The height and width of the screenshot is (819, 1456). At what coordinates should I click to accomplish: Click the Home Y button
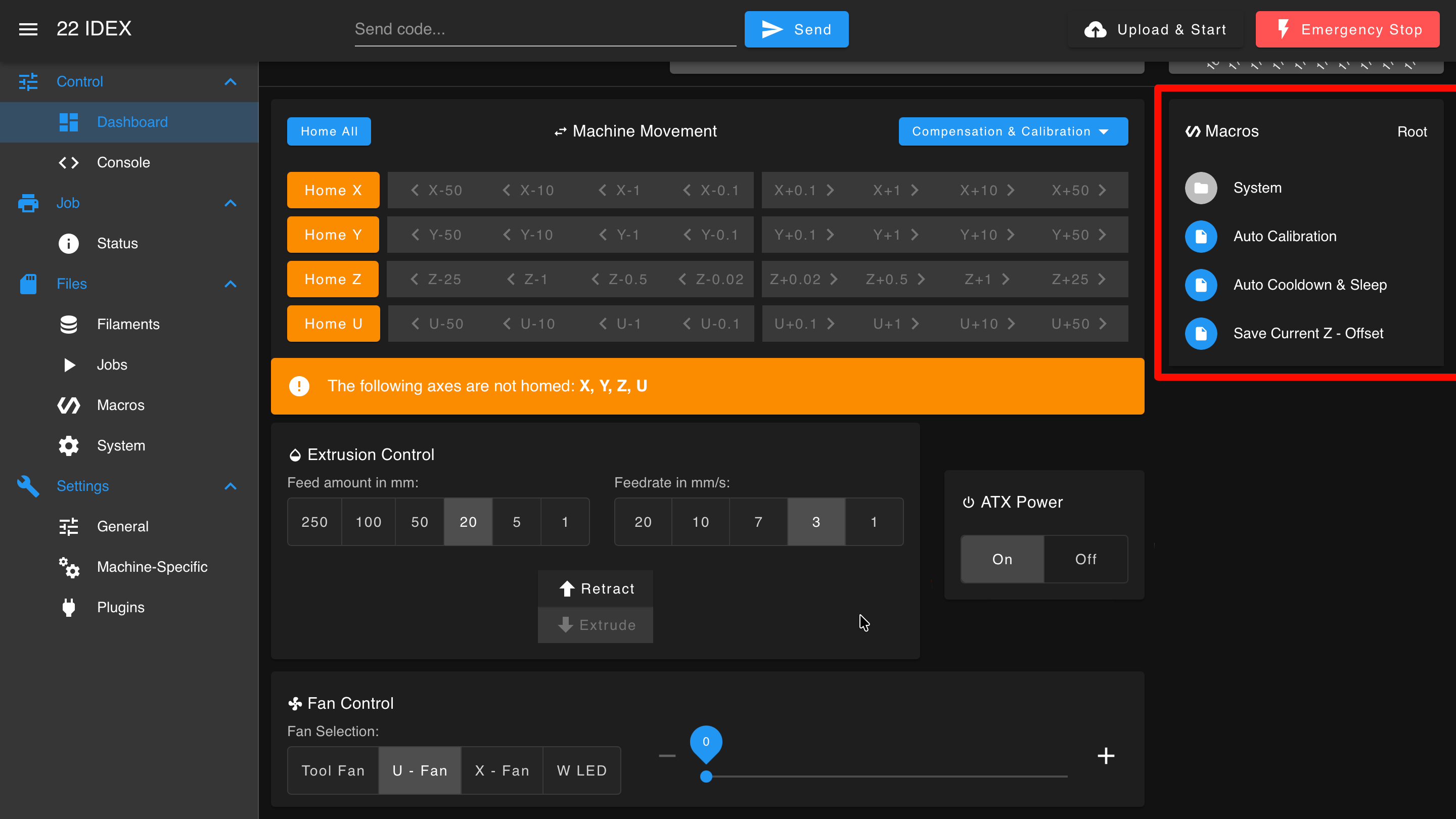[x=333, y=235]
